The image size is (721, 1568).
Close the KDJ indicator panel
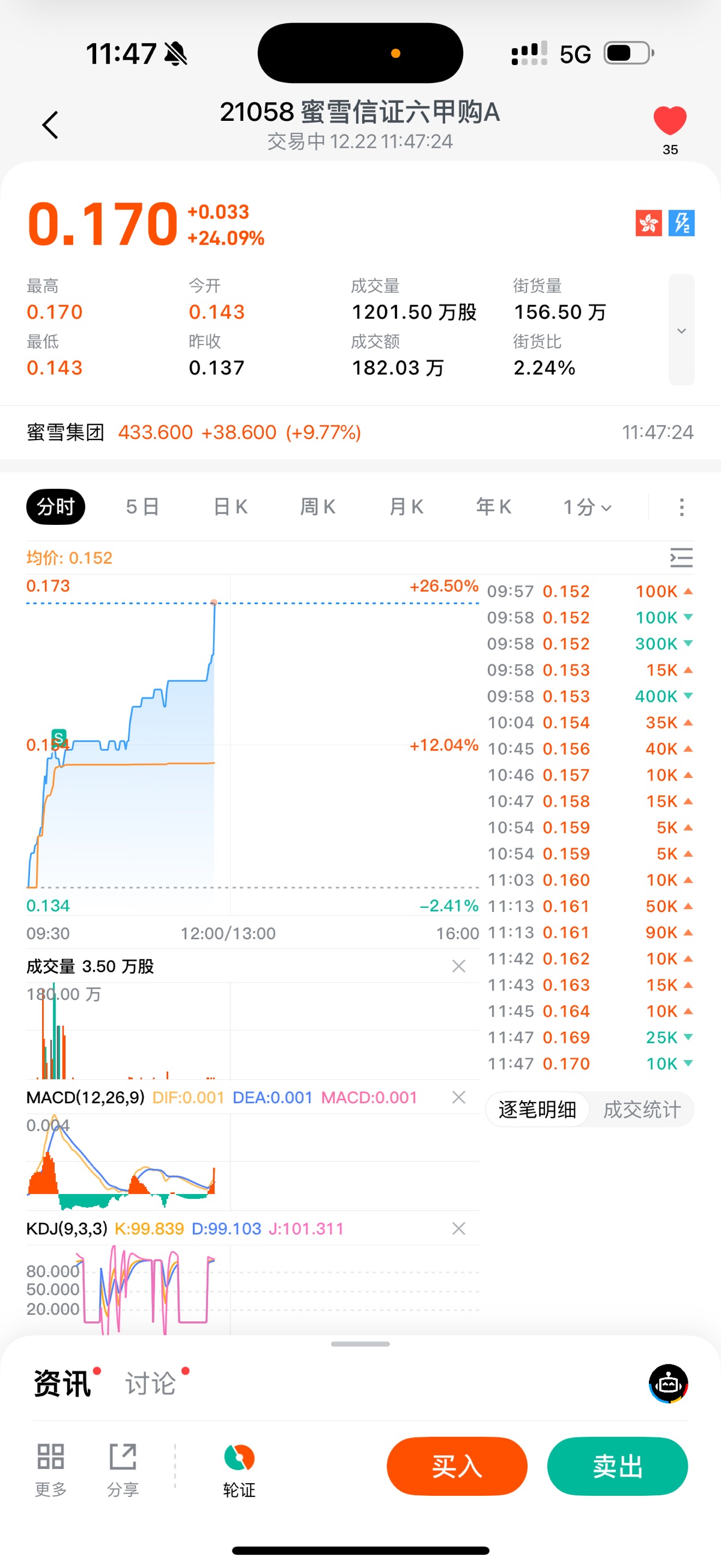pyautogui.click(x=459, y=1229)
